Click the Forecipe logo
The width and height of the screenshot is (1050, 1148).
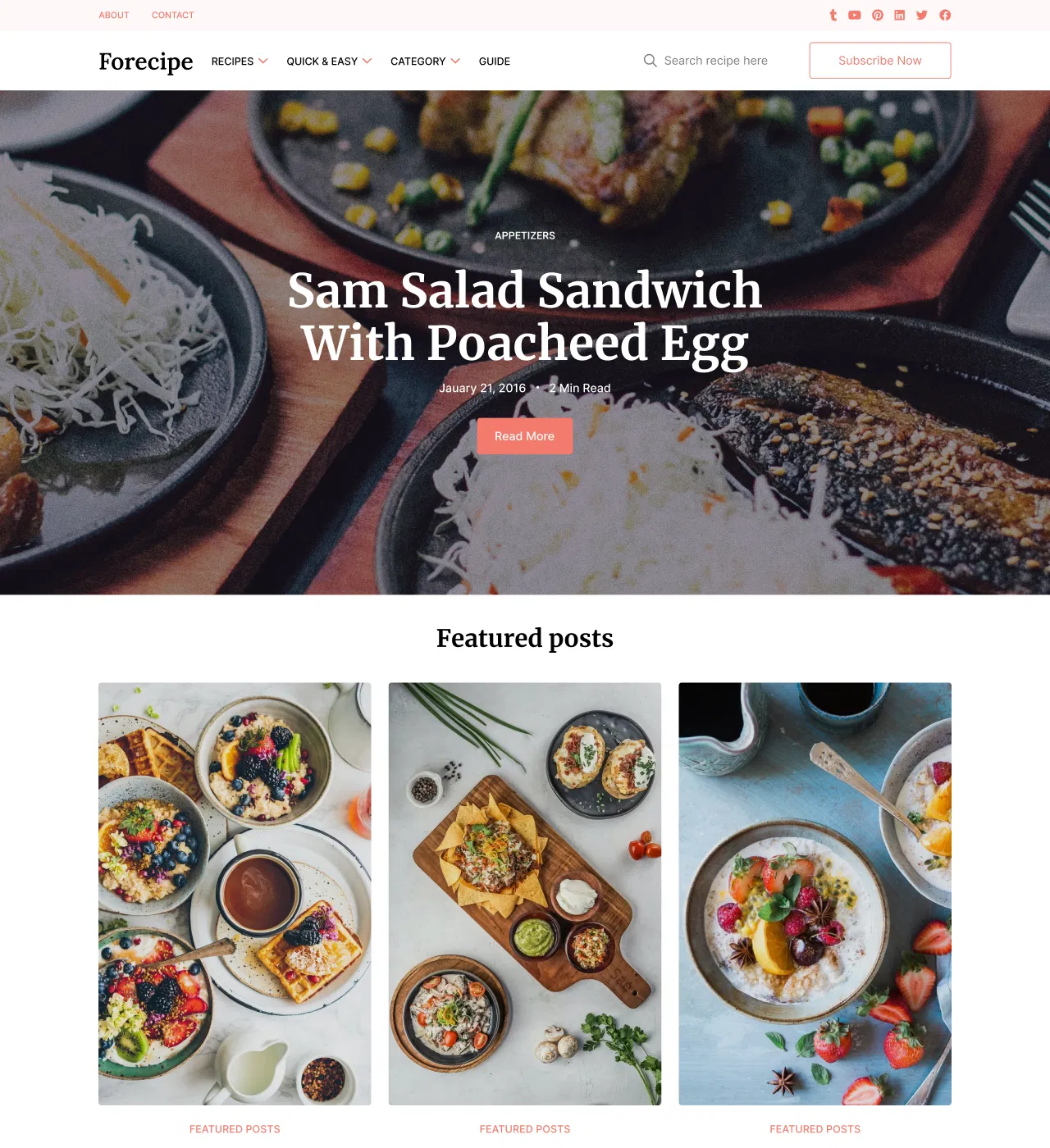click(x=146, y=61)
